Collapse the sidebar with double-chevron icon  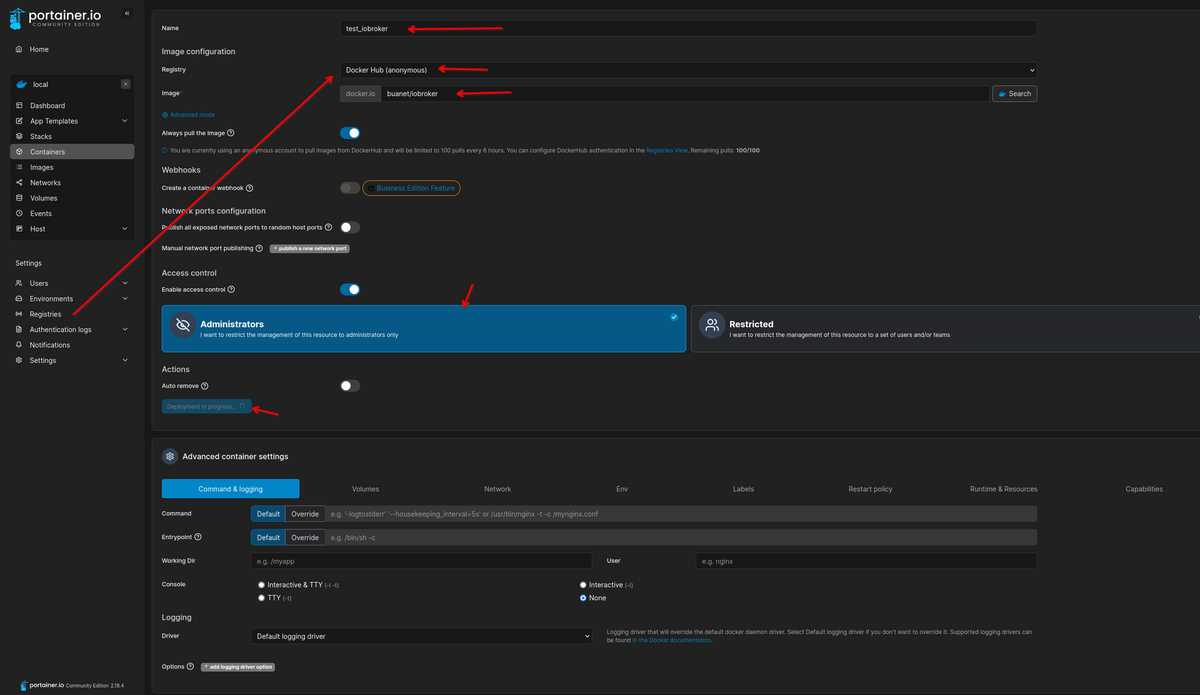tap(126, 13)
